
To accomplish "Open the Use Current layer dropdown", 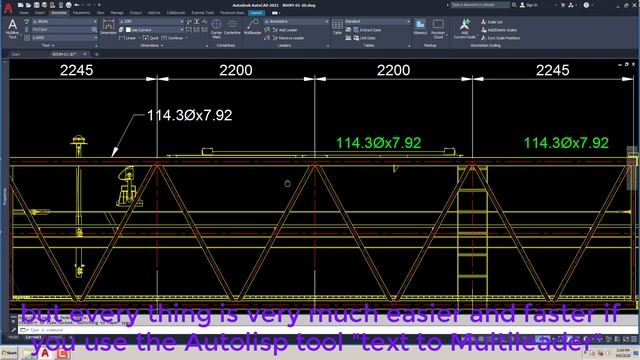I will (154, 30).
